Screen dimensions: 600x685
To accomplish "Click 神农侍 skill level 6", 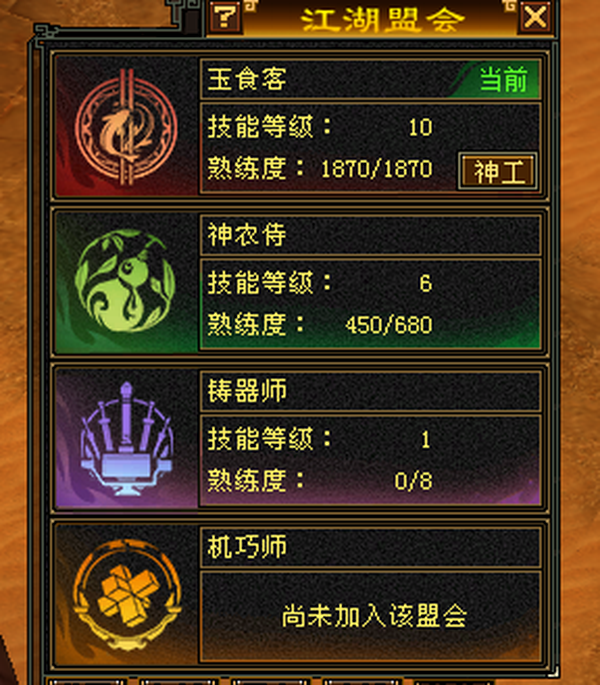I will 426,283.
